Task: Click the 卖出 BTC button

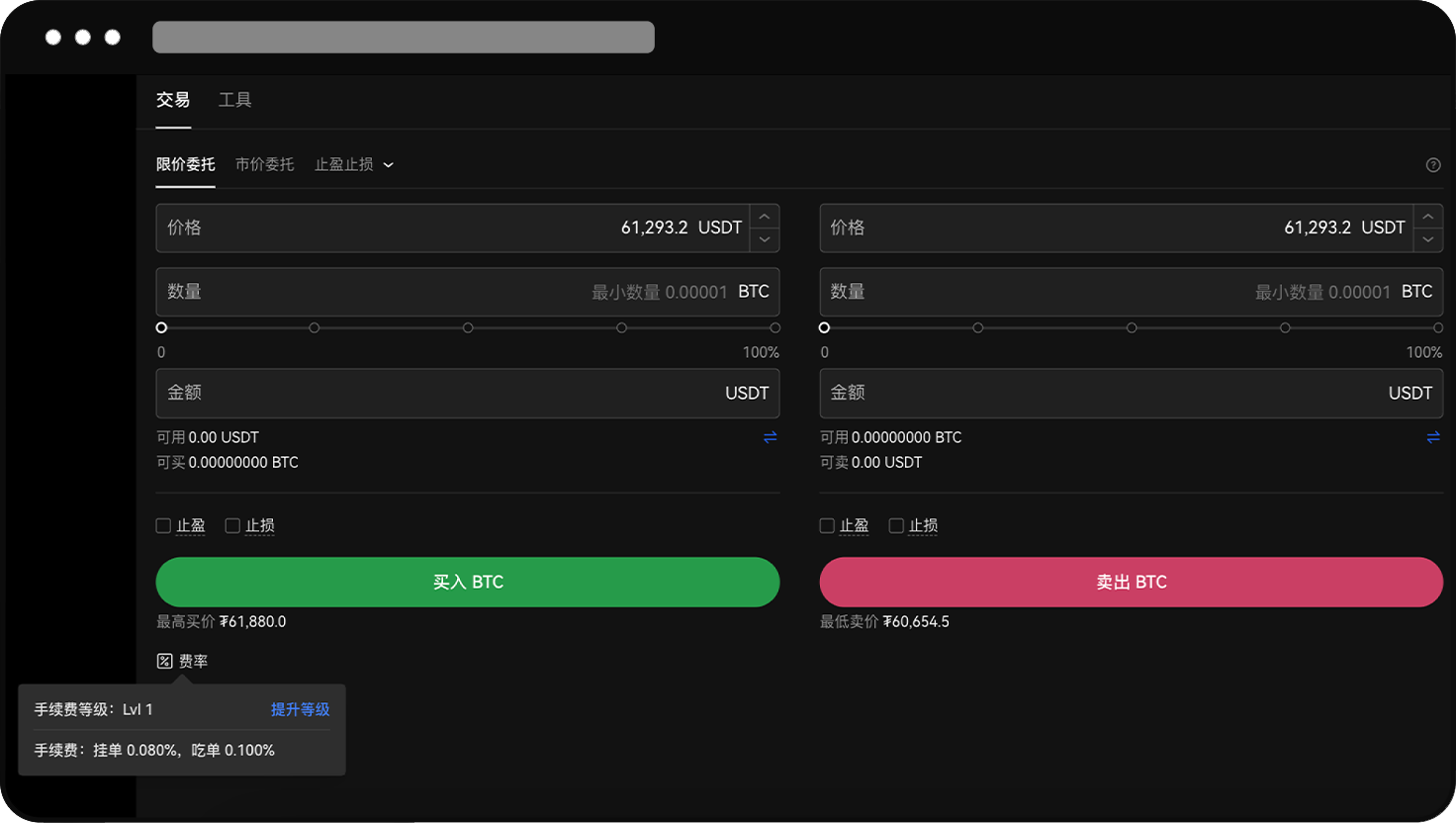Action: (x=1131, y=582)
